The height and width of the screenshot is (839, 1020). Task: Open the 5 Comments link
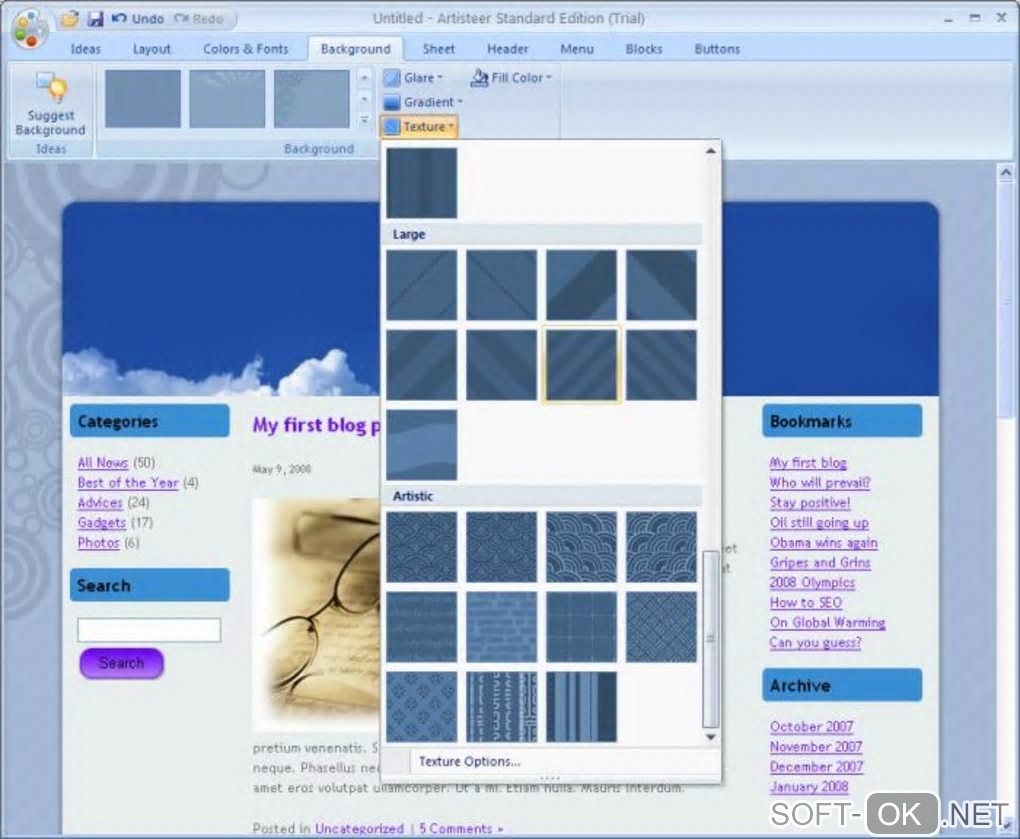(461, 829)
